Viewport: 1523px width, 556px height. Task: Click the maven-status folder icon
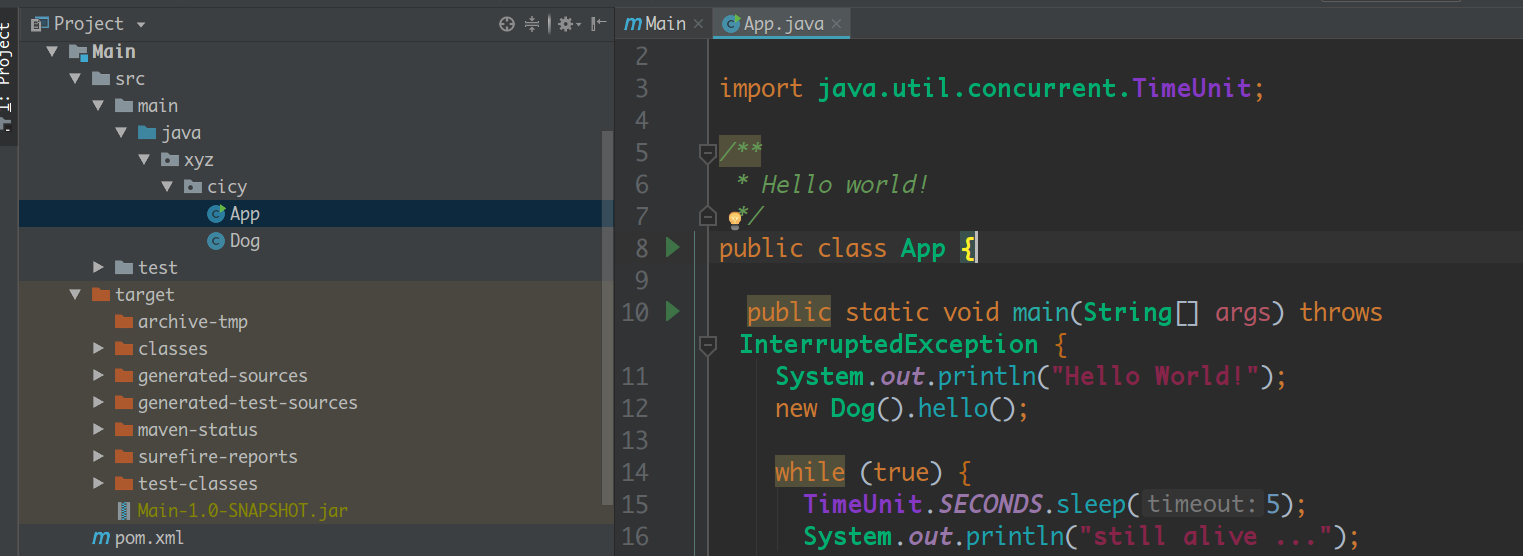pos(124,429)
